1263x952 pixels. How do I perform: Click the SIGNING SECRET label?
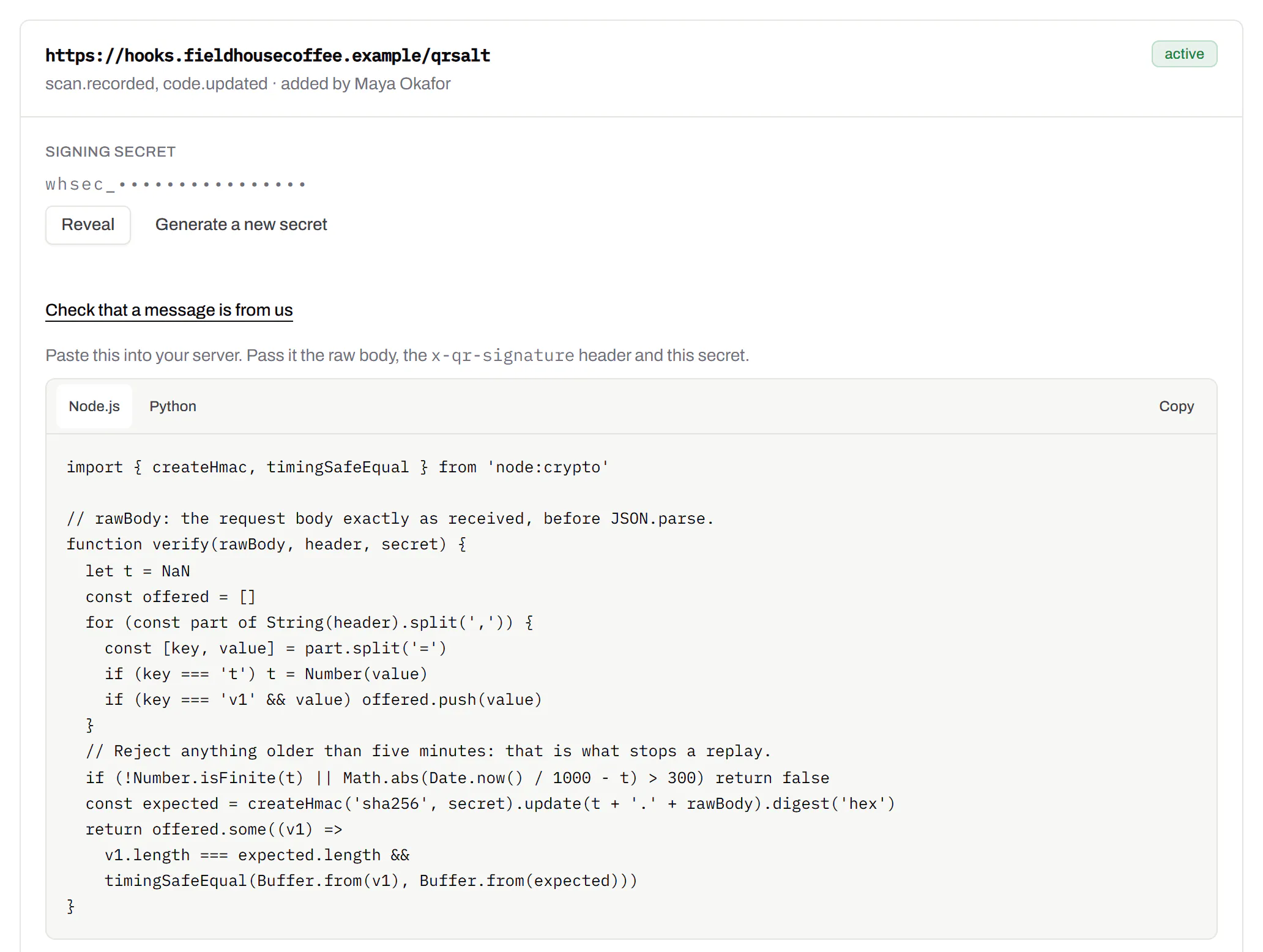tap(111, 152)
